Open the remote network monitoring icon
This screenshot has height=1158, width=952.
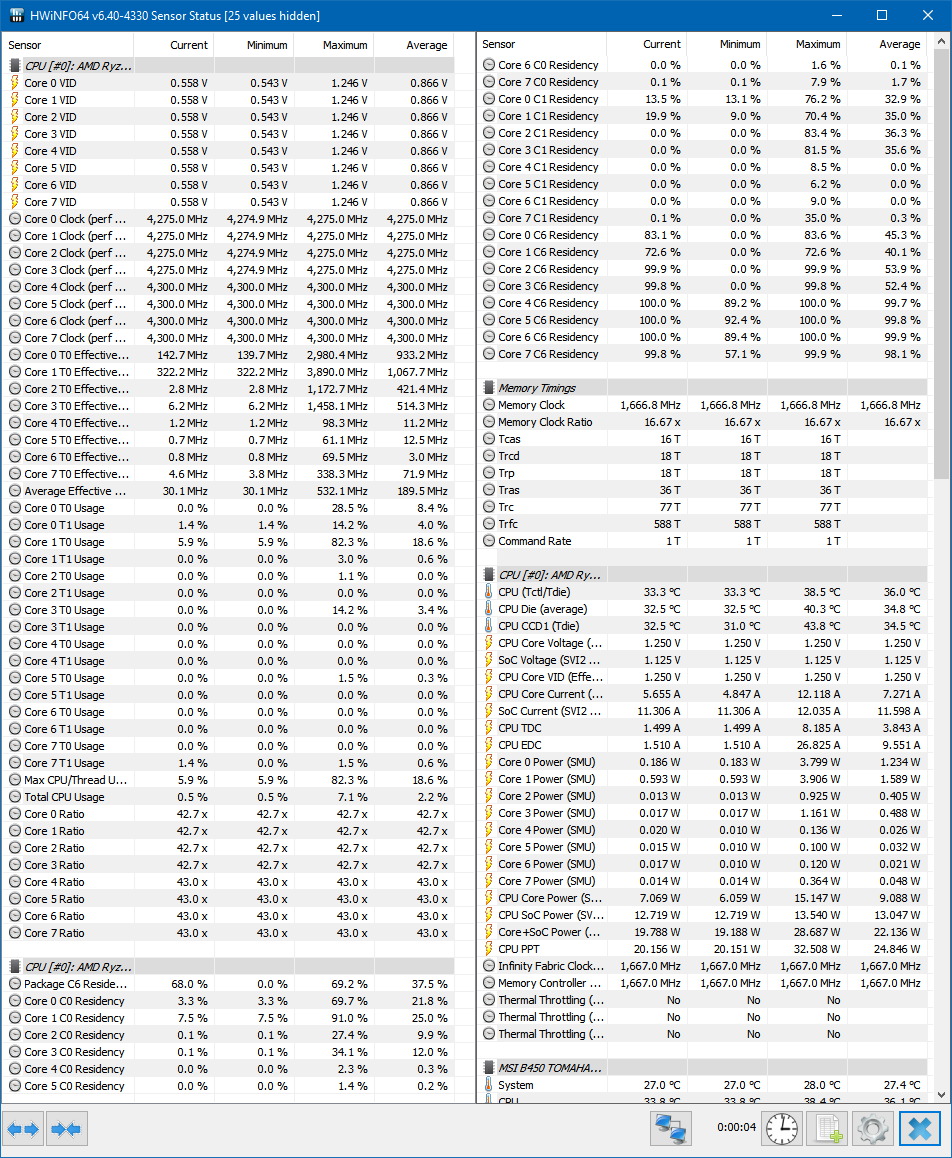pyautogui.click(x=671, y=1129)
